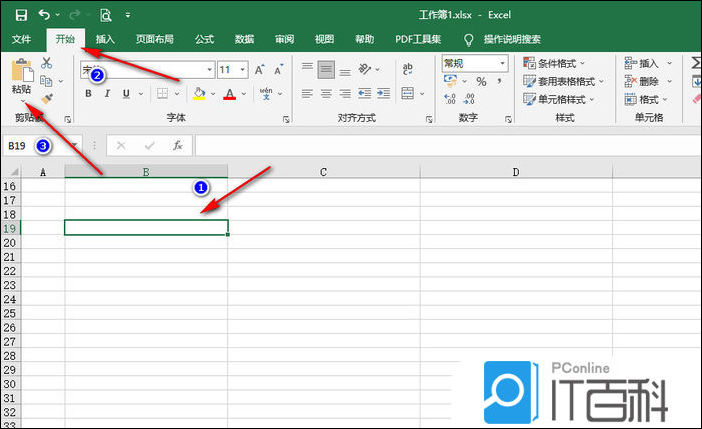
Task: Open the 数据 ribbon tab
Action: pos(244,39)
